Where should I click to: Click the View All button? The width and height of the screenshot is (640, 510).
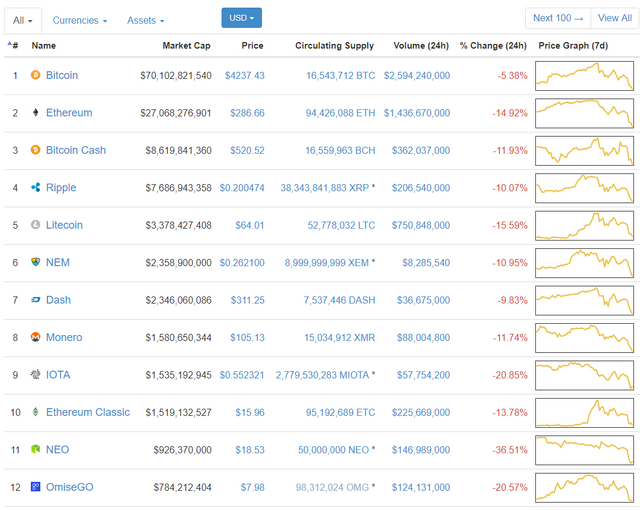tap(615, 18)
